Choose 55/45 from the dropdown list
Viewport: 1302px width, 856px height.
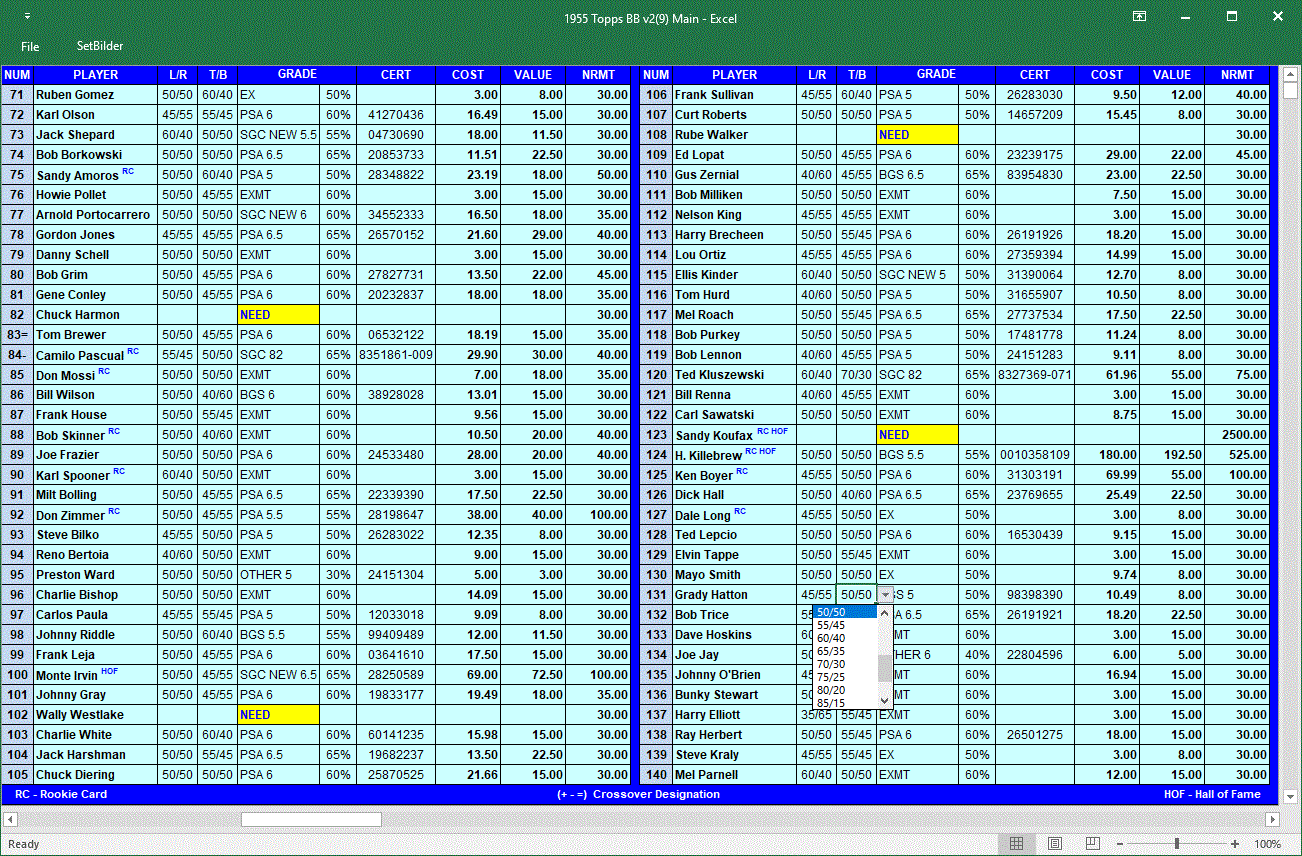845,625
